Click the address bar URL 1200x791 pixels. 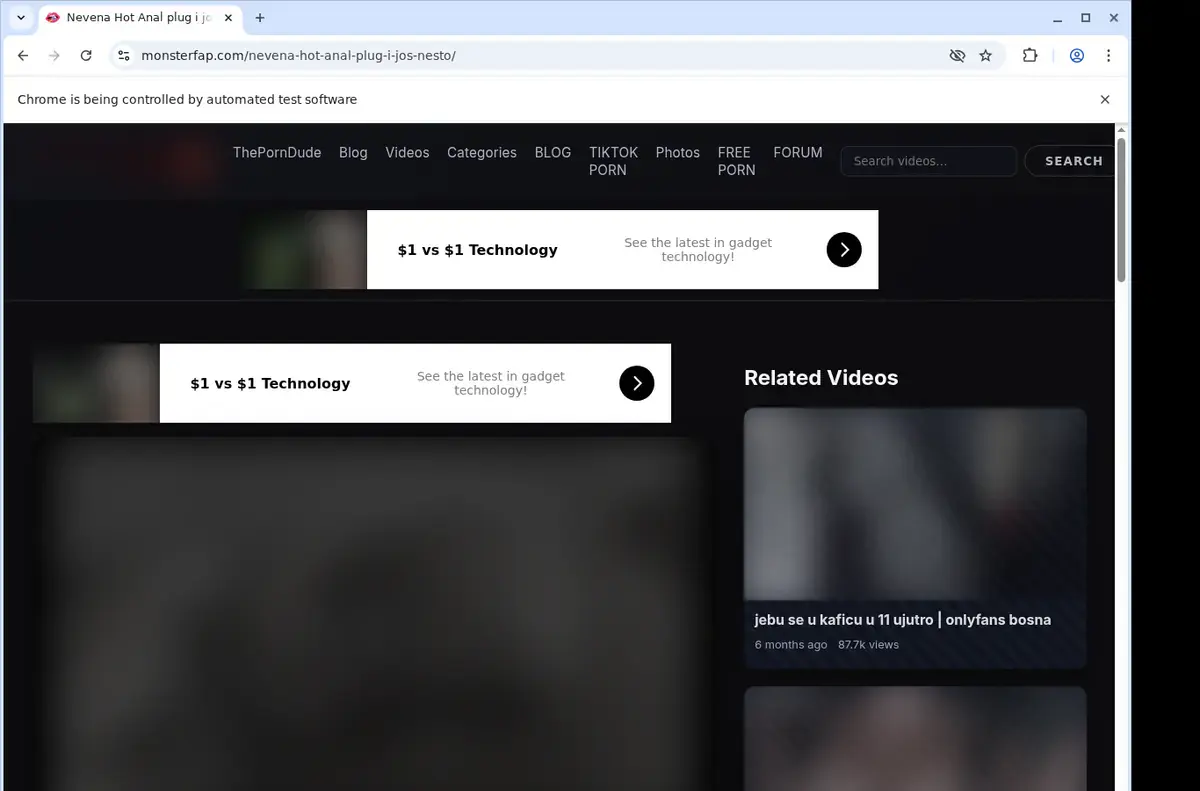(298, 56)
